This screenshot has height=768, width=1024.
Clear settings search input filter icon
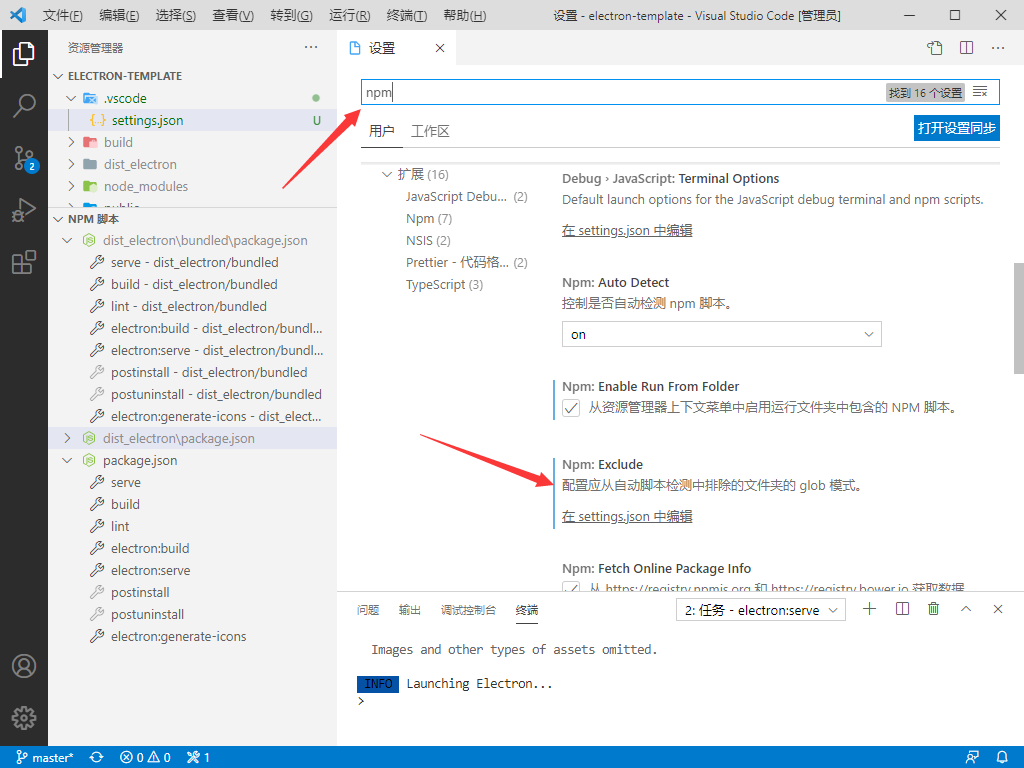pos(980,92)
